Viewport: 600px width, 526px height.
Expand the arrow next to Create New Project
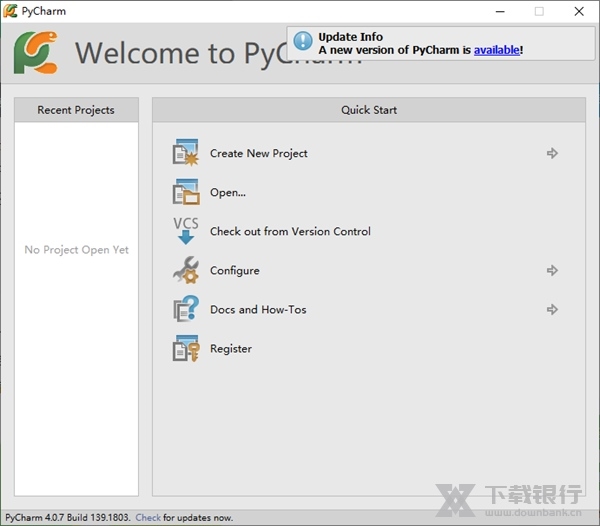(552, 153)
